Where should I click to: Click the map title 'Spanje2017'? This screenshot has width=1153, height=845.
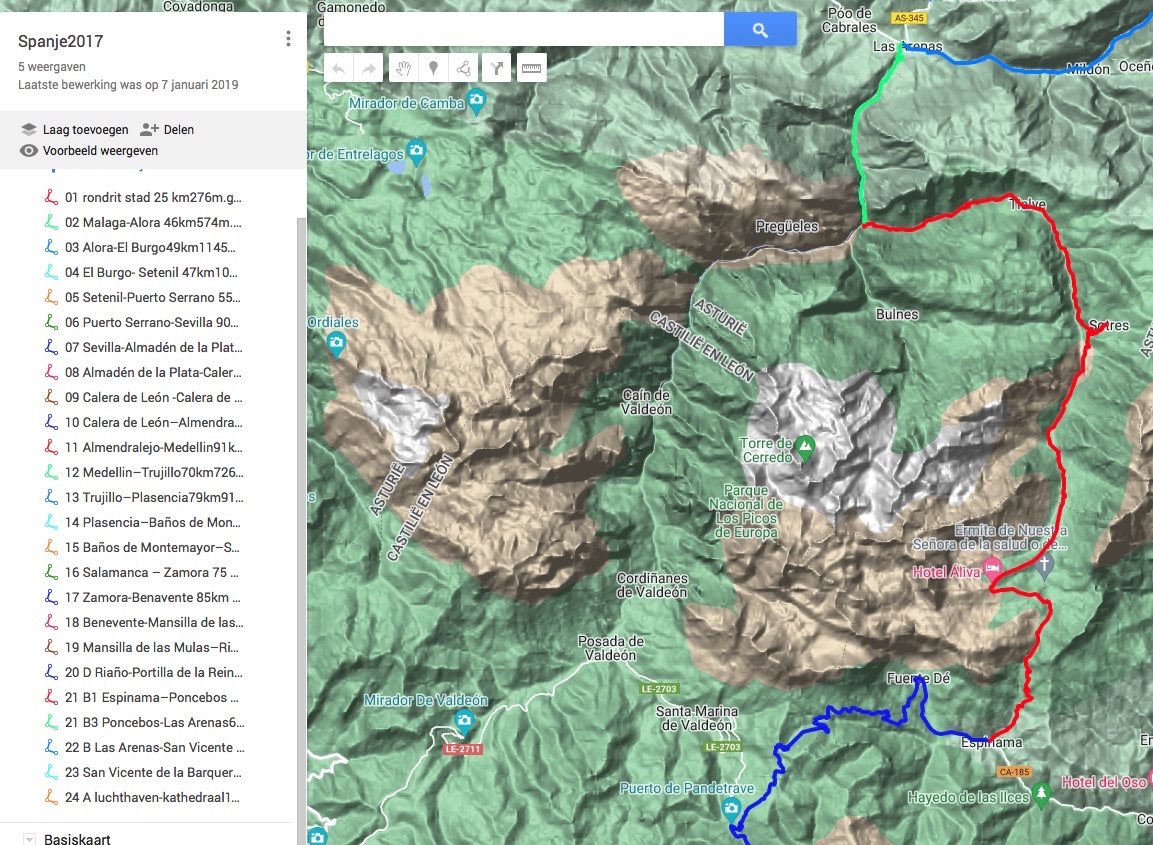[60, 41]
